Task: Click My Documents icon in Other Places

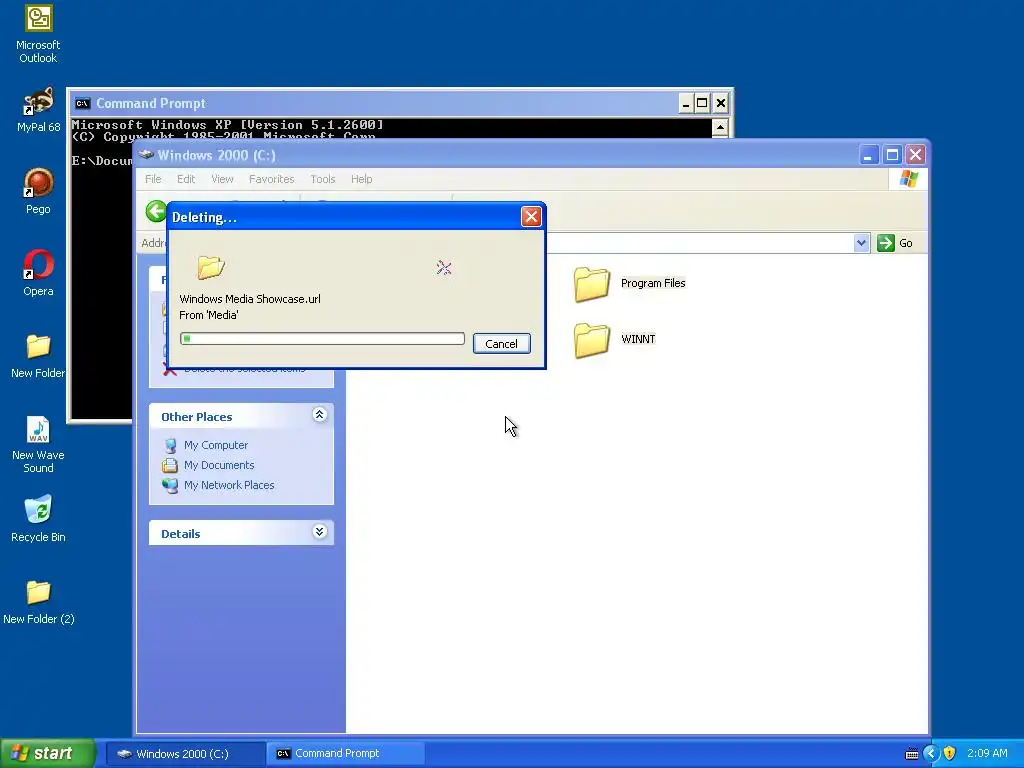Action: coord(170,466)
